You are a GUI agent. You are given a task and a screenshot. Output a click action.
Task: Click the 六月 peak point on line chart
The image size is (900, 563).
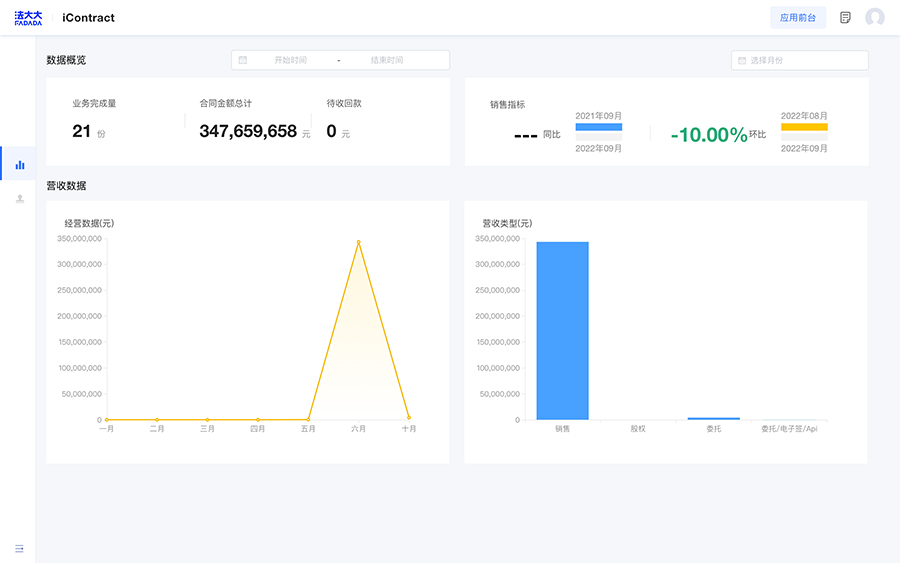pyautogui.click(x=358, y=241)
